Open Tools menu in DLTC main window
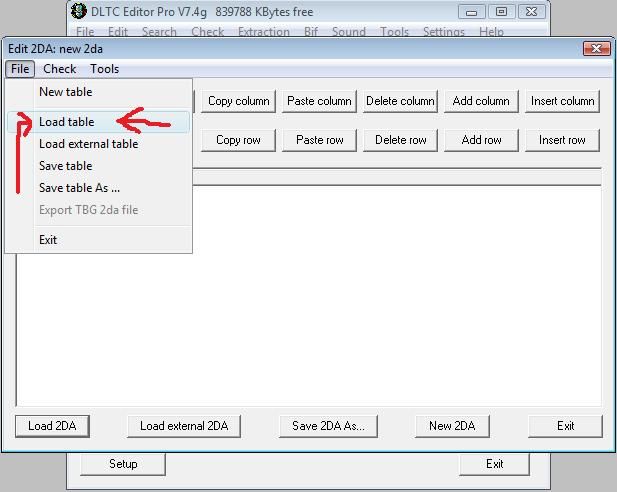This screenshot has height=492, width=617. [x=394, y=31]
